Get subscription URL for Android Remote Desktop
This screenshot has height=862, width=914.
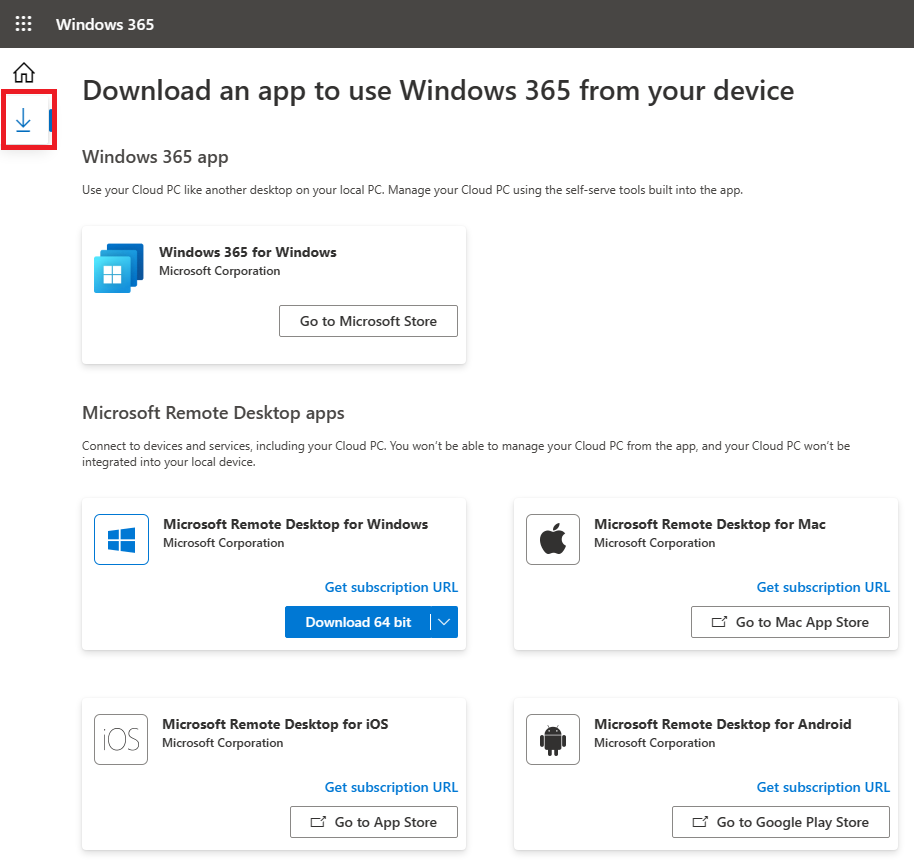[x=823, y=787]
